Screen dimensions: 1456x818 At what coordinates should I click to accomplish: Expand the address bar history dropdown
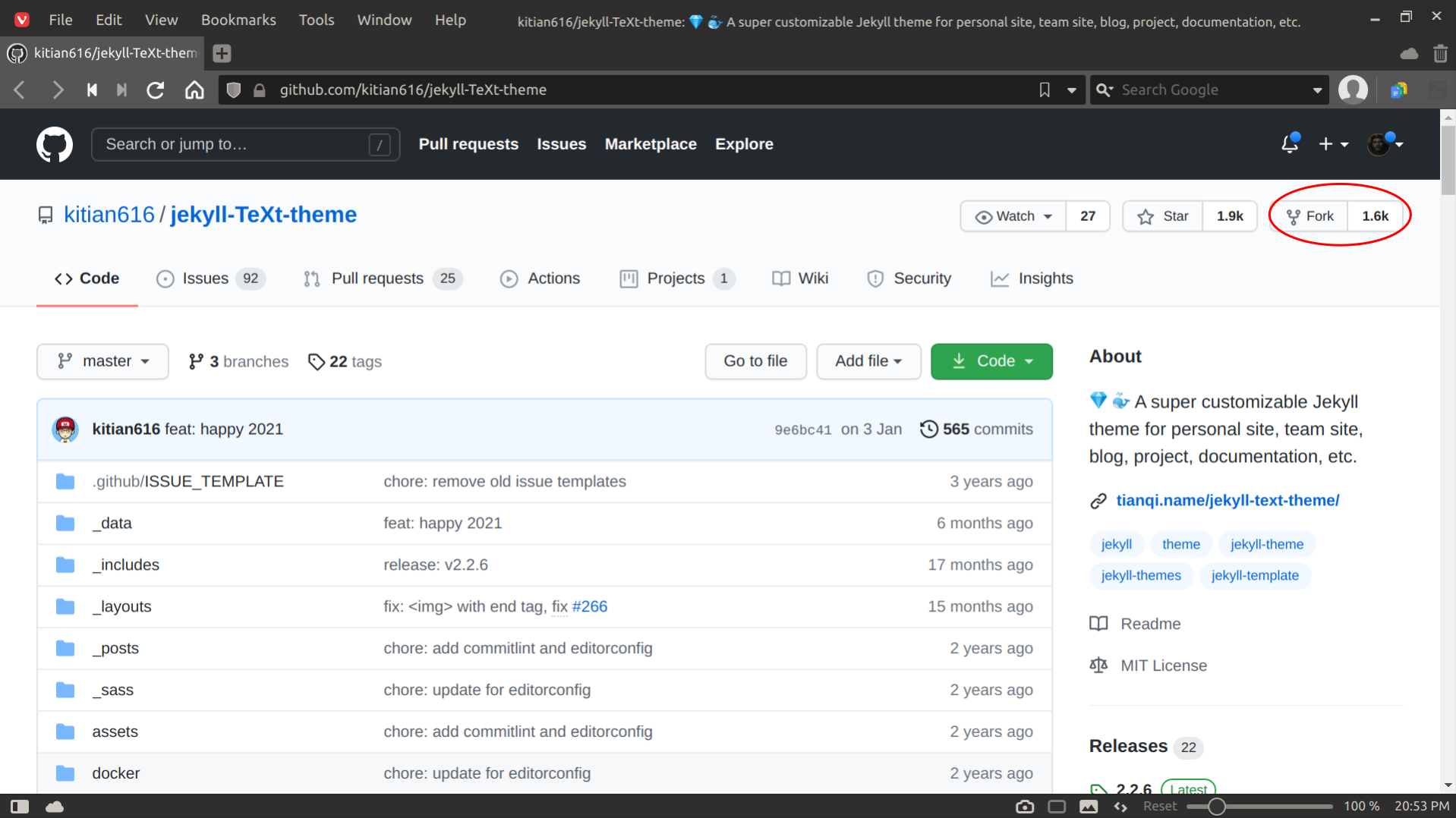[x=1071, y=90]
